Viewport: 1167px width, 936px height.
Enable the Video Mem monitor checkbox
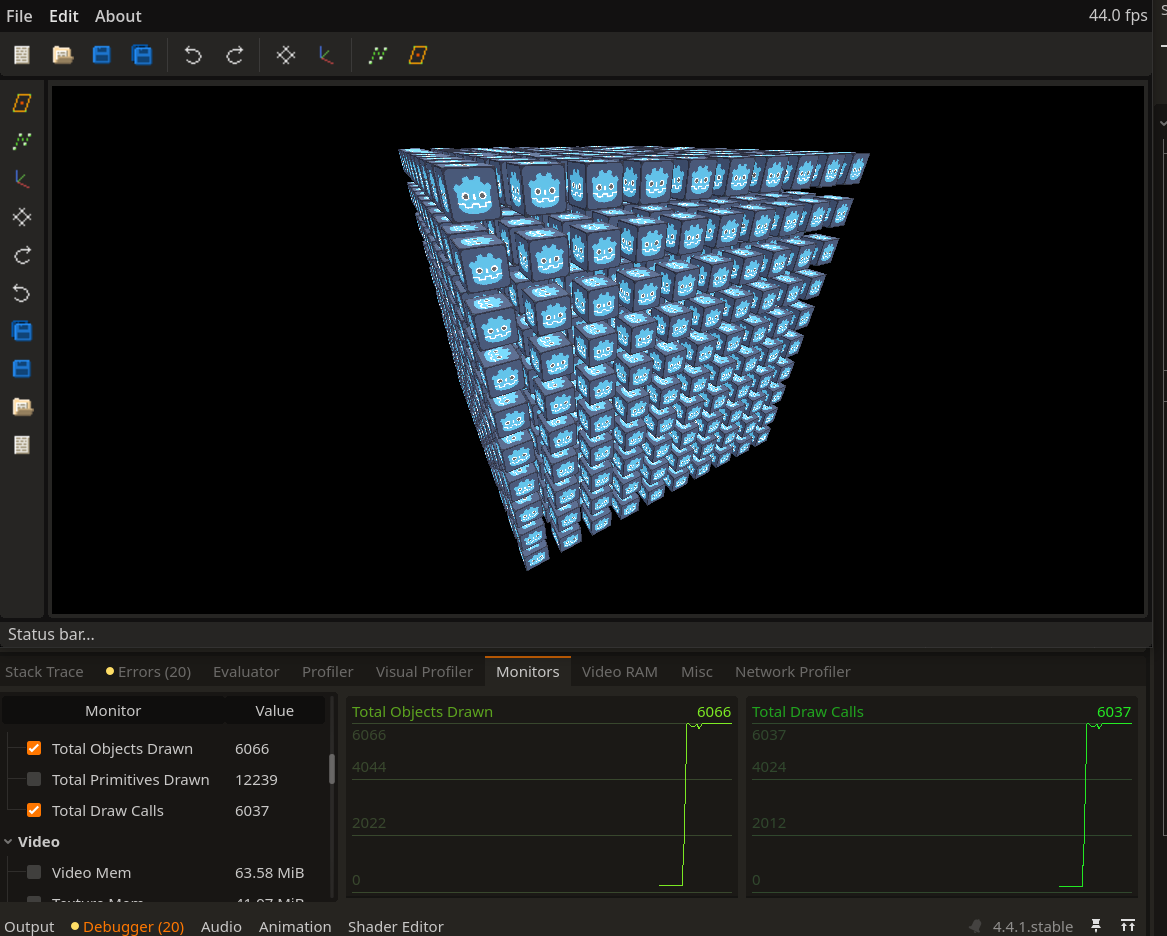[x=34, y=872]
